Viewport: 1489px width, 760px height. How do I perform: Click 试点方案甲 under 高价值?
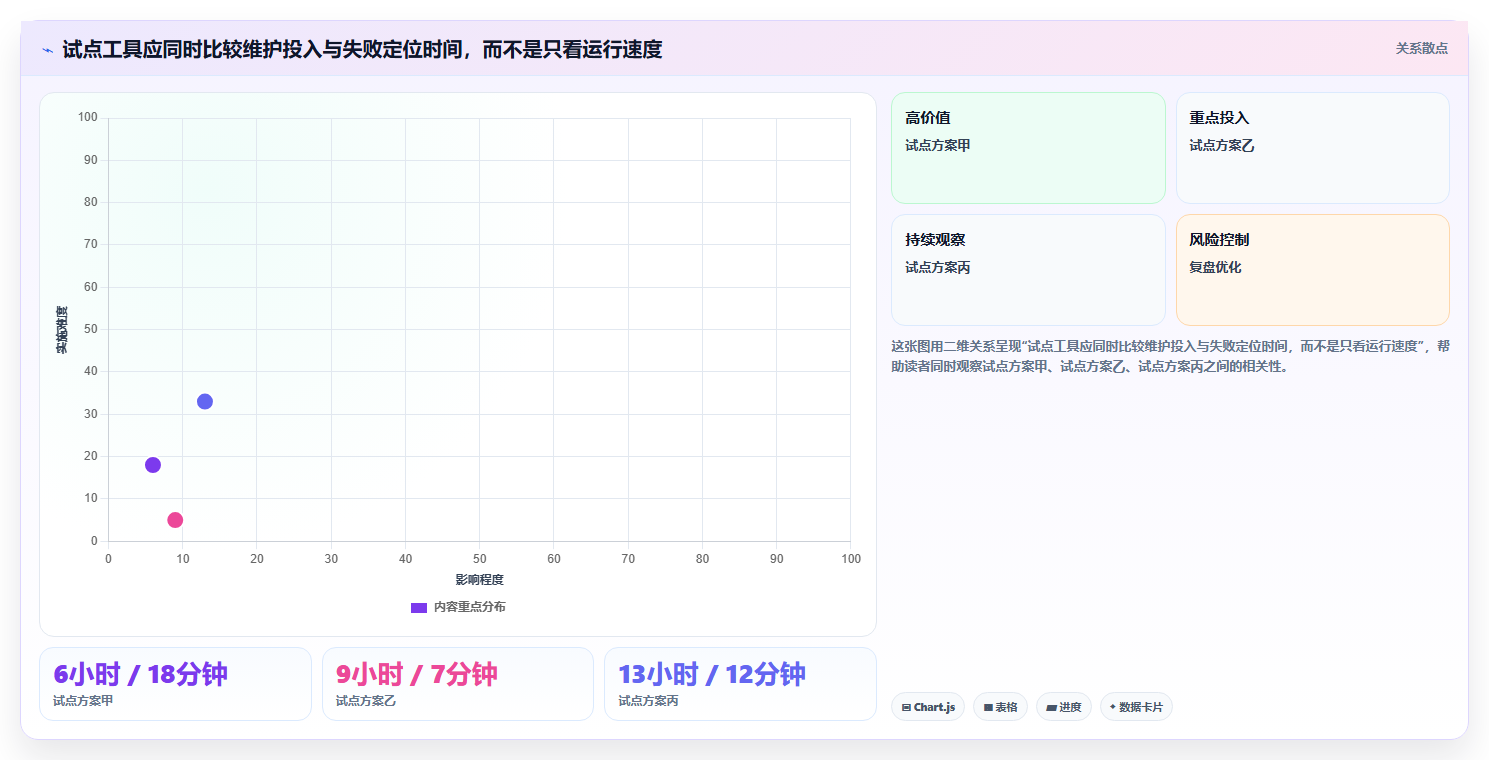tap(938, 145)
